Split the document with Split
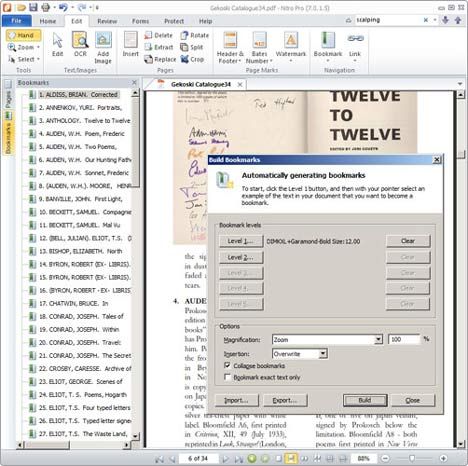This screenshot has width=468, height=466. coord(192,47)
